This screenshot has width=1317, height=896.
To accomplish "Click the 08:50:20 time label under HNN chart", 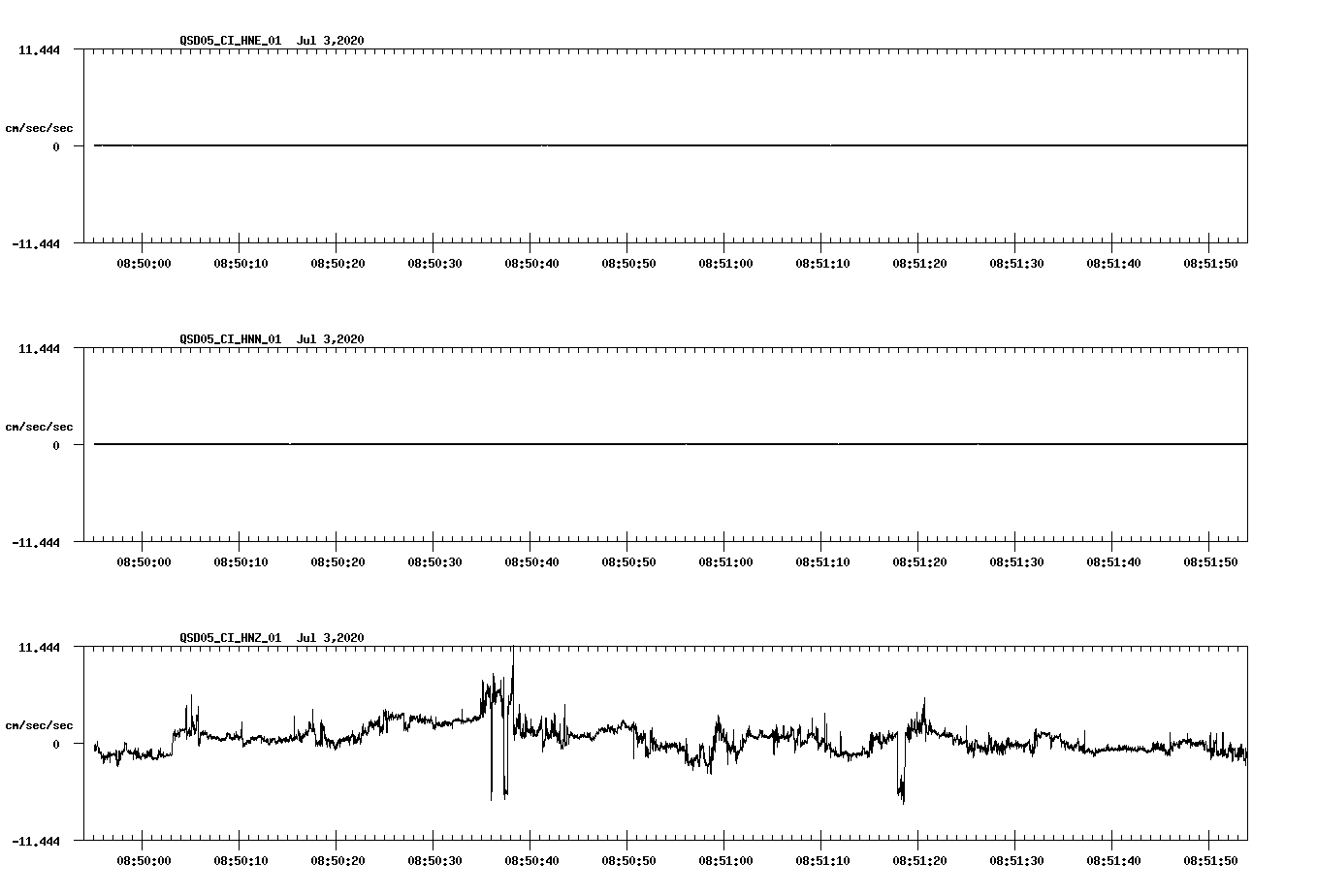I will coord(337,562).
